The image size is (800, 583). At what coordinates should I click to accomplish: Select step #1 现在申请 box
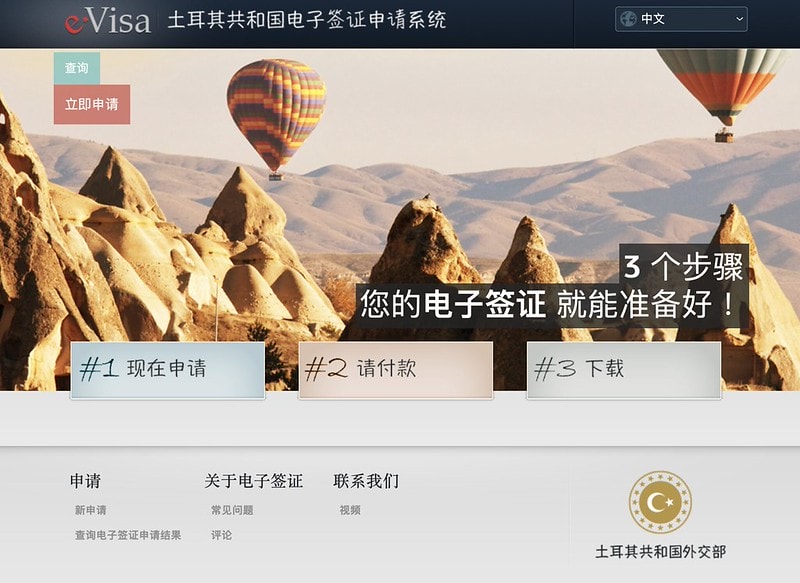(168, 370)
